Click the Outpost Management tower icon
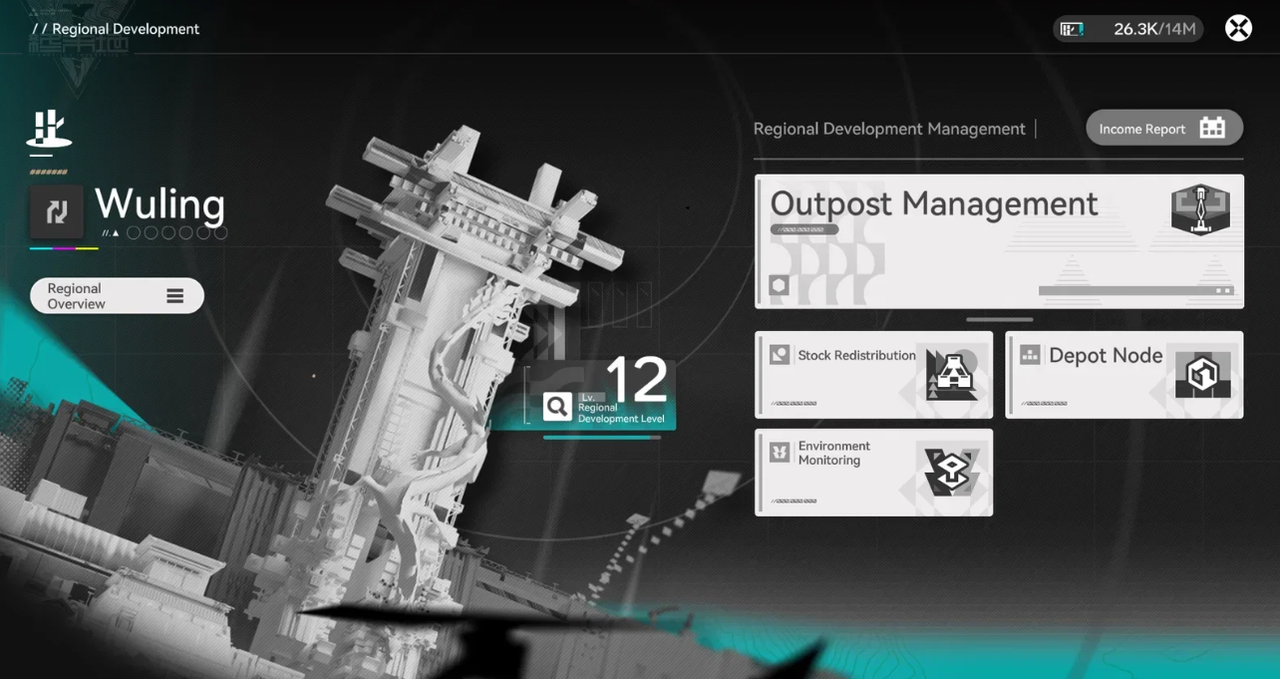The image size is (1280, 679). (x=1200, y=210)
